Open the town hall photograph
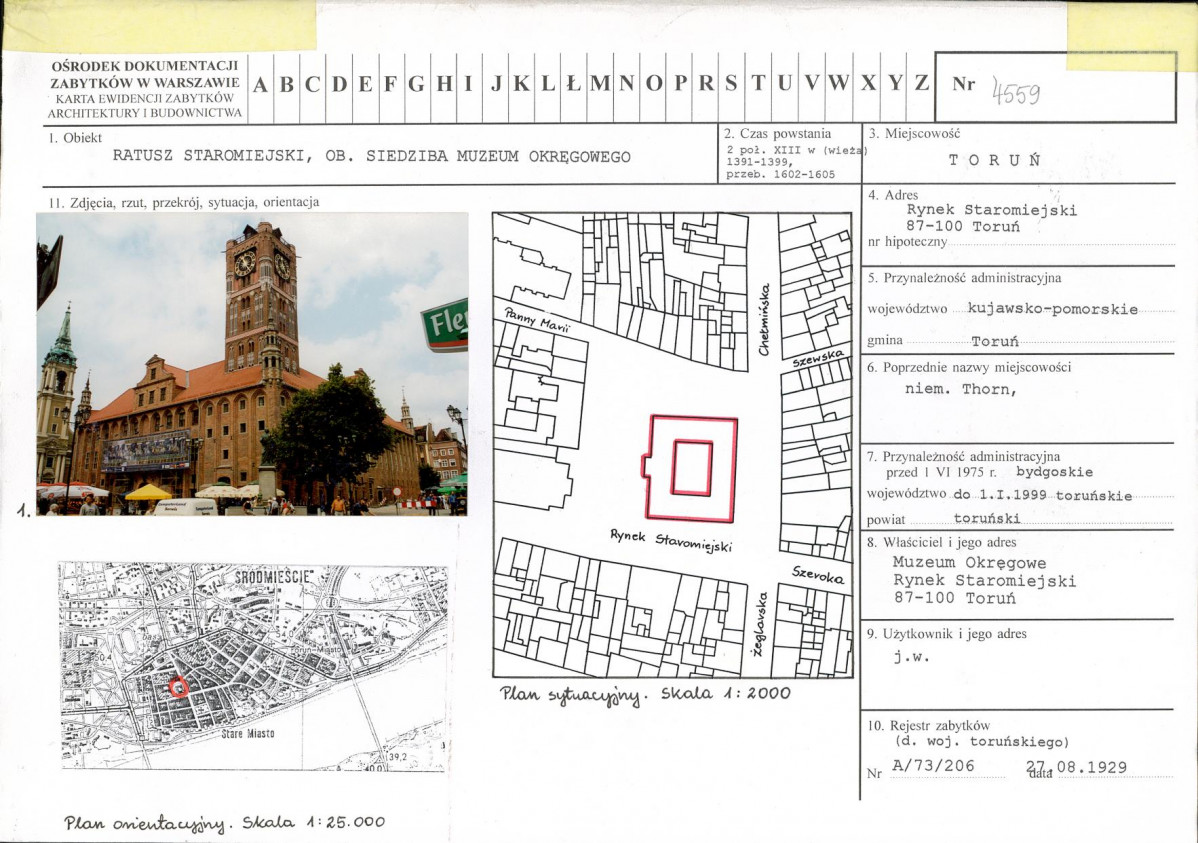1198x843 pixels. pos(252,364)
